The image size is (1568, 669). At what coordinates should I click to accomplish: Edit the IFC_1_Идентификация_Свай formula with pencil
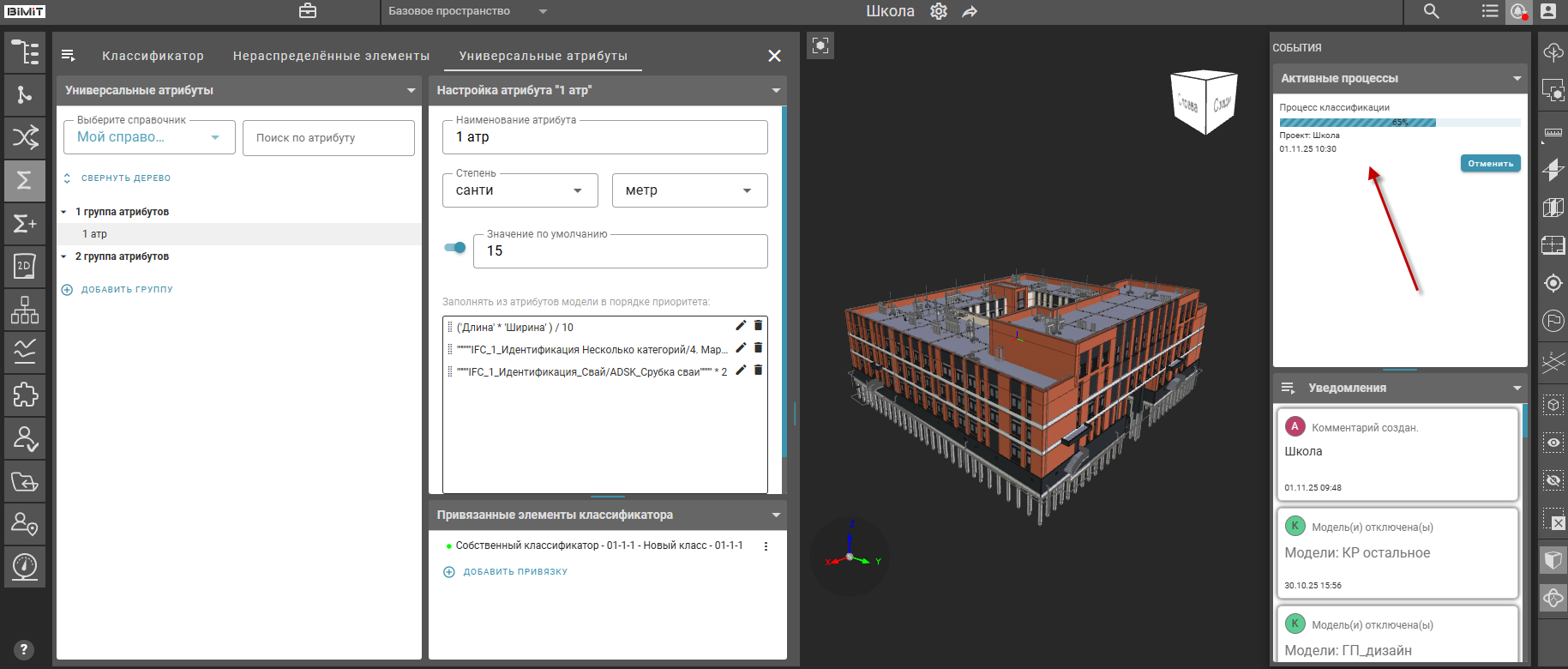click(x=741, y=371)
